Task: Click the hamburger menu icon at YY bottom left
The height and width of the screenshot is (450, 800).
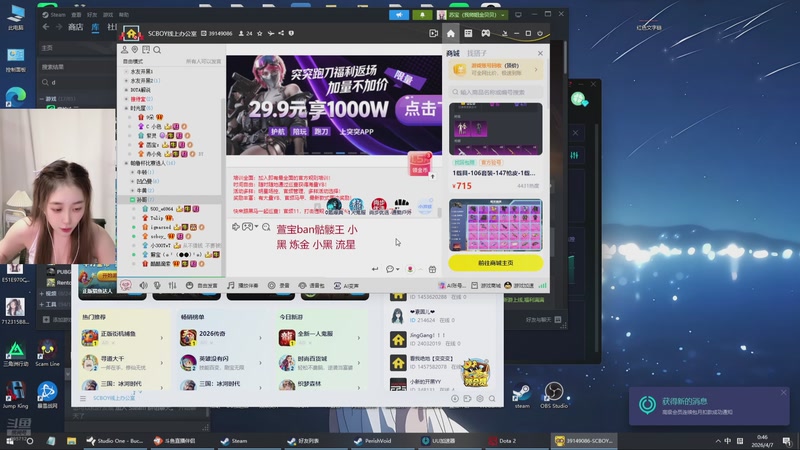Action: tap(83, 398)
